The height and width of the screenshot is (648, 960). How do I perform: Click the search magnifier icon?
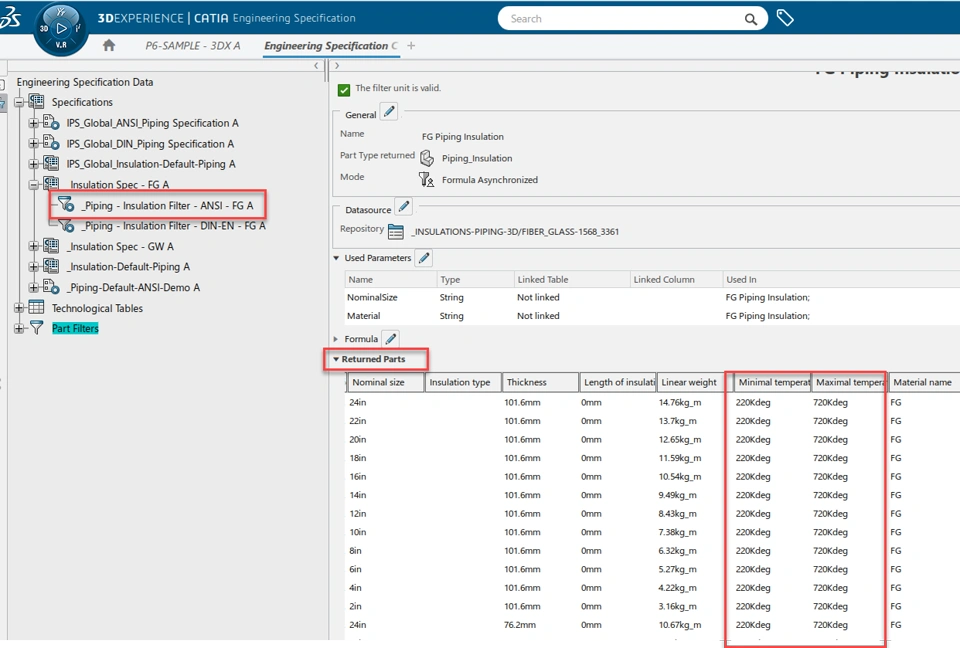751,19
